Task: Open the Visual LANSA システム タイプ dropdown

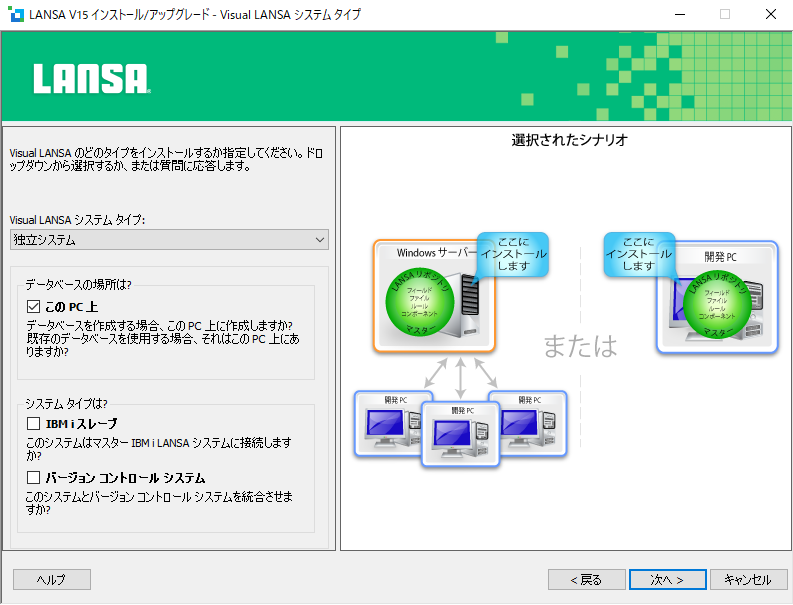Action: coord(169,240)
